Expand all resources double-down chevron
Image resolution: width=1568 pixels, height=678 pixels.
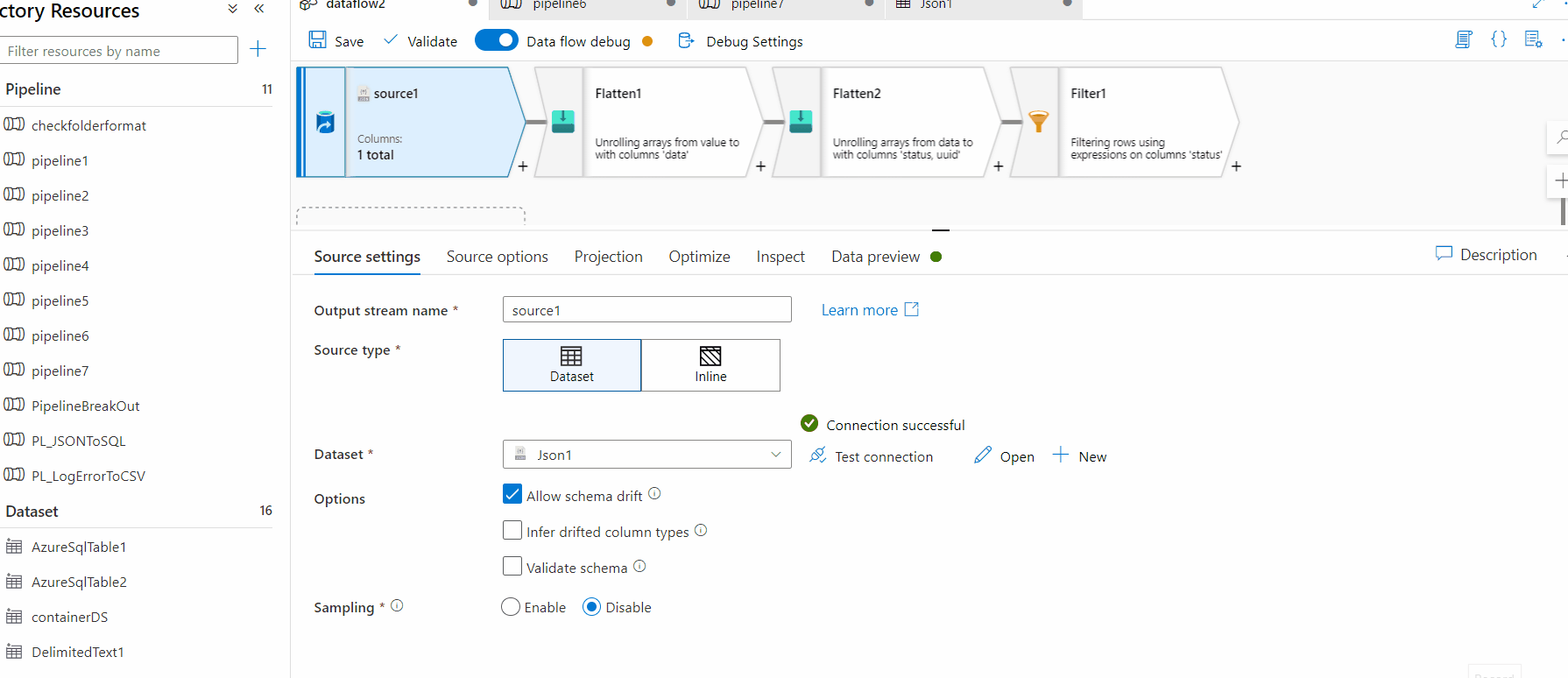click(x=232, y=9)
